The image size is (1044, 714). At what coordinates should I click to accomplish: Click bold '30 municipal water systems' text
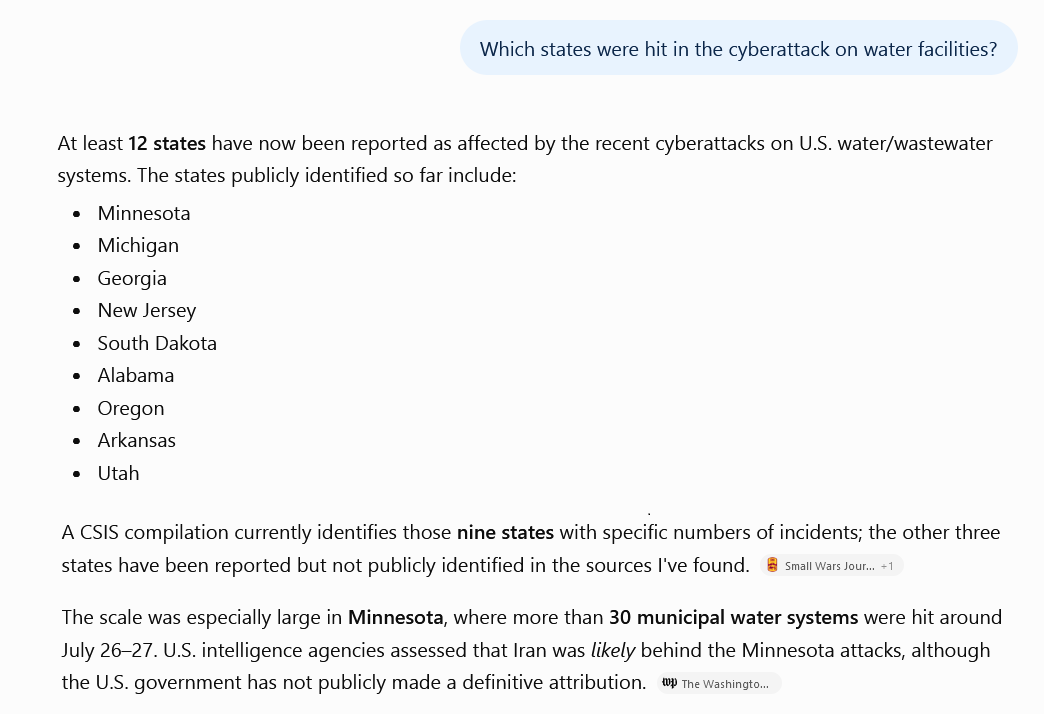(734, 617)
